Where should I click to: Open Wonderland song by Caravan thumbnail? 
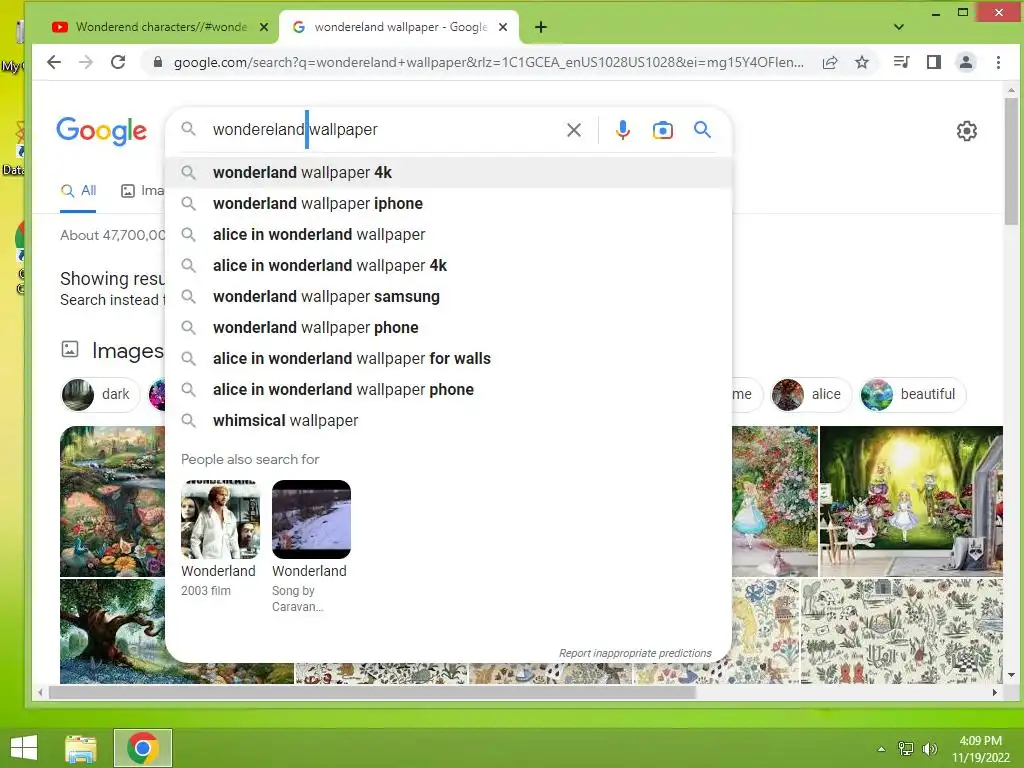312,519
